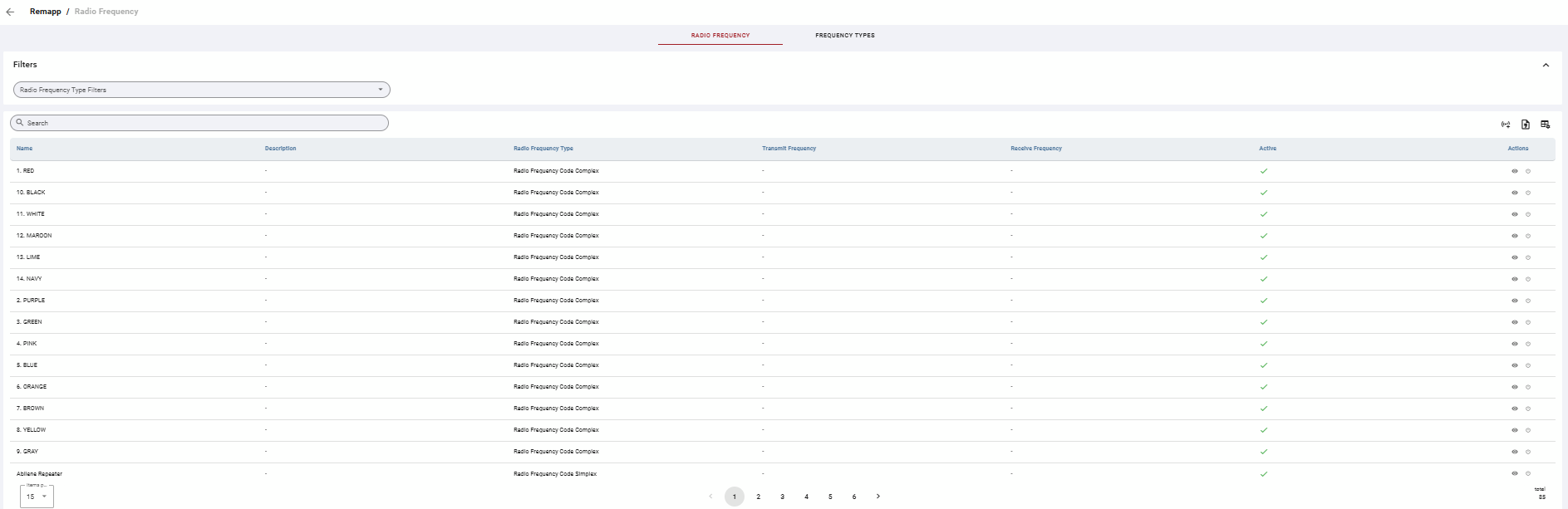Toggle the active checkmark for 3. GREEN
Viewport: 1568px width, 509px height.
coord(1264,322)
